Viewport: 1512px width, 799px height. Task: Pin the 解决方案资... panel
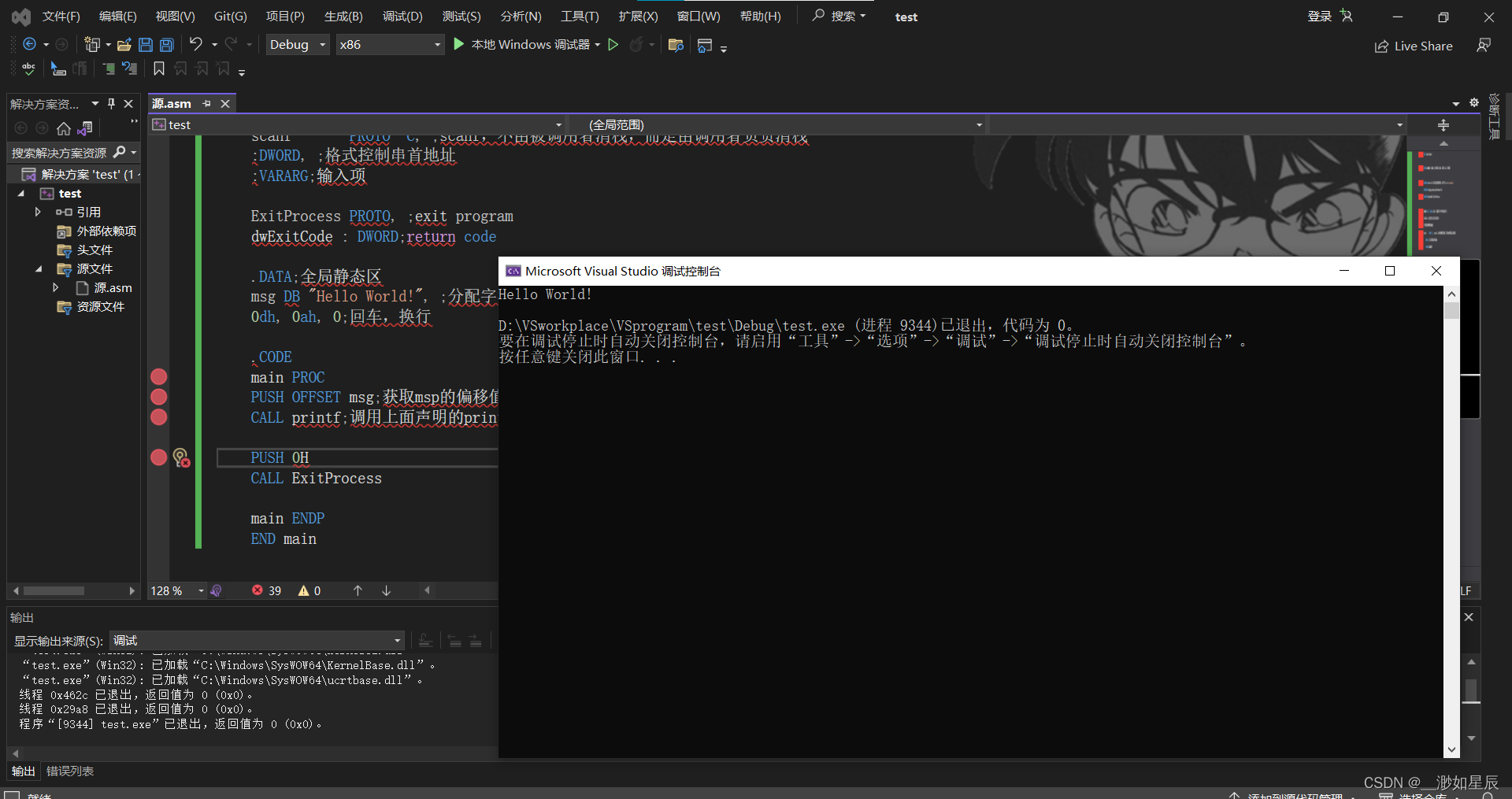tap(111, 103)
